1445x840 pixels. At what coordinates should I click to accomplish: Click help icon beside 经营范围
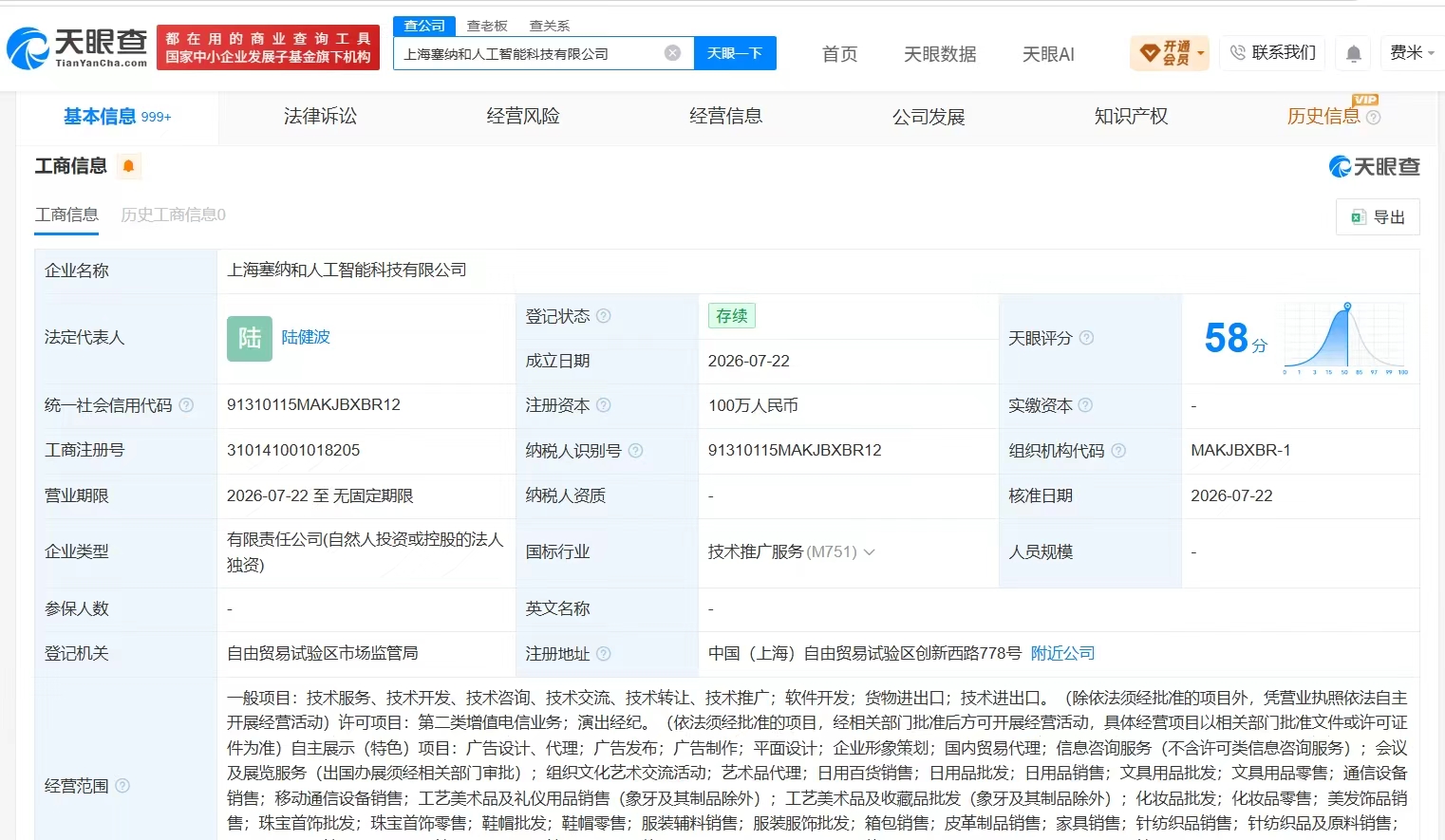[122, 786]
